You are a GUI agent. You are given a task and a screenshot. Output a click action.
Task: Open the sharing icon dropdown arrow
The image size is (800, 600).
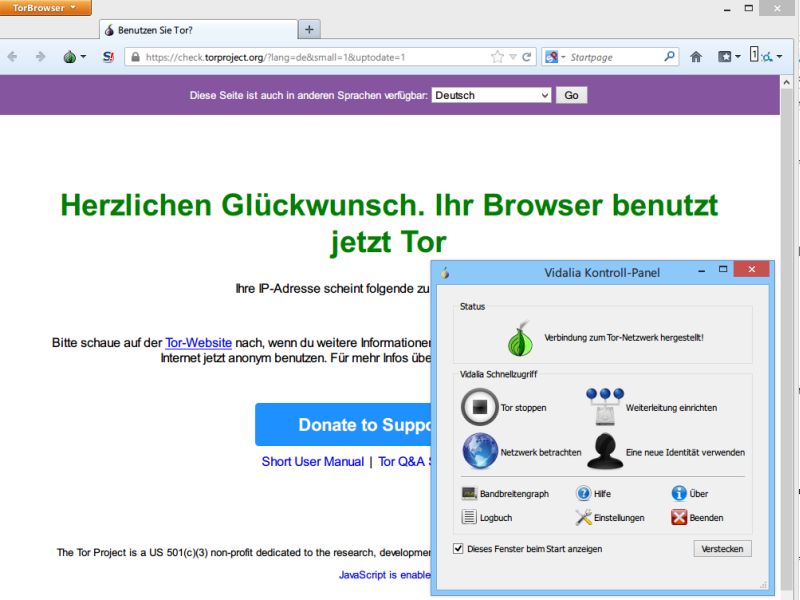coord(779,57)
